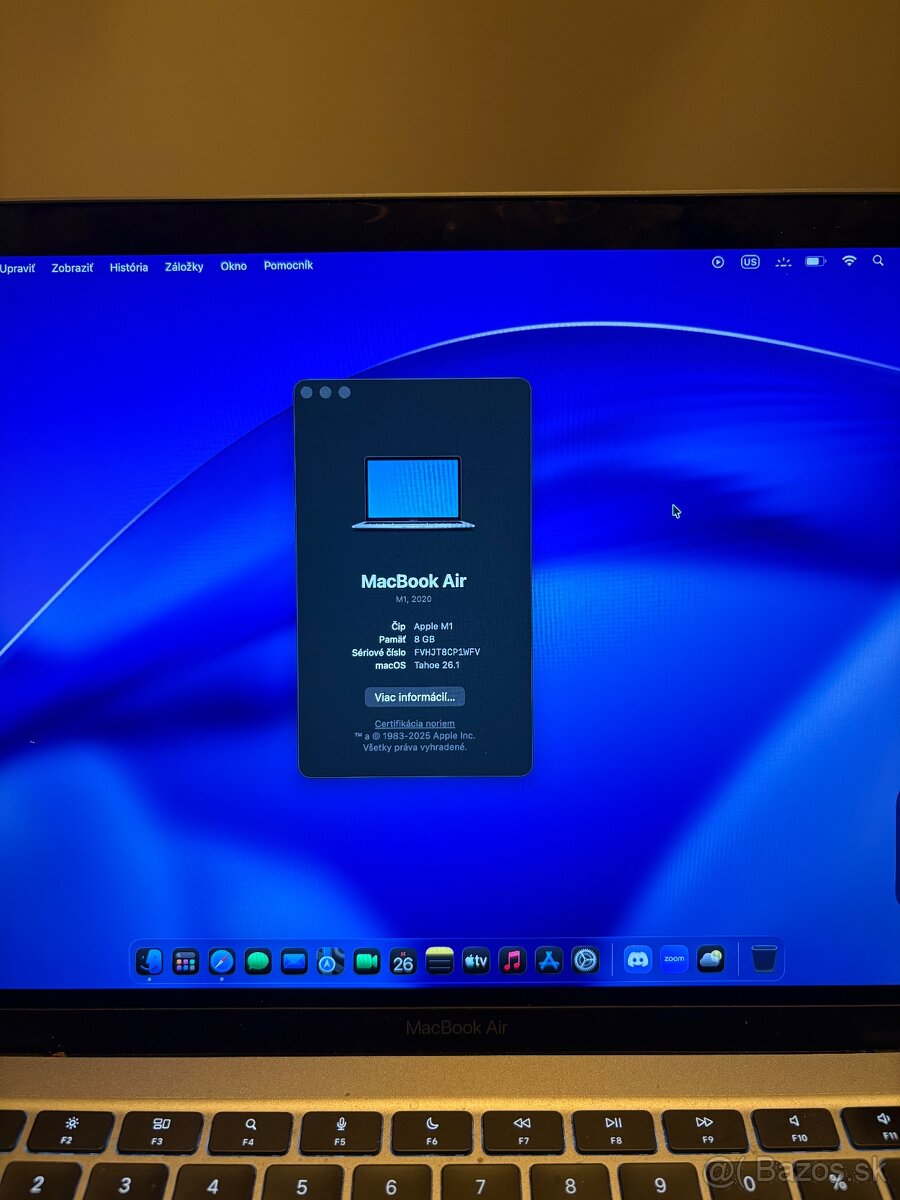Launch the Weather app
This screenshot has height=1200, width=900.
point(710,961)
